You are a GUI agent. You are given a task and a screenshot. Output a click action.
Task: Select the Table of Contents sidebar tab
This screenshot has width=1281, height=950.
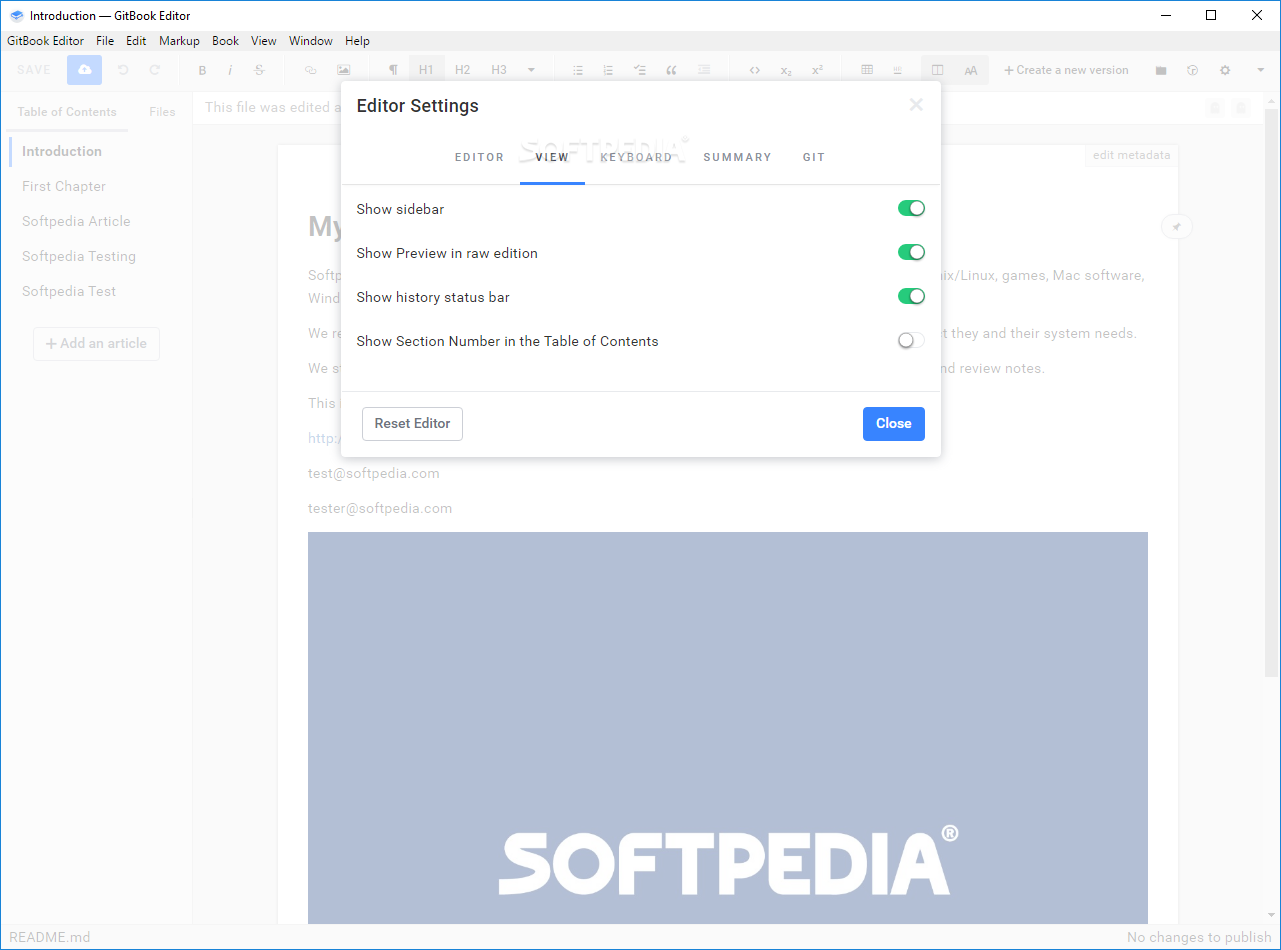[x=67, y=112]
